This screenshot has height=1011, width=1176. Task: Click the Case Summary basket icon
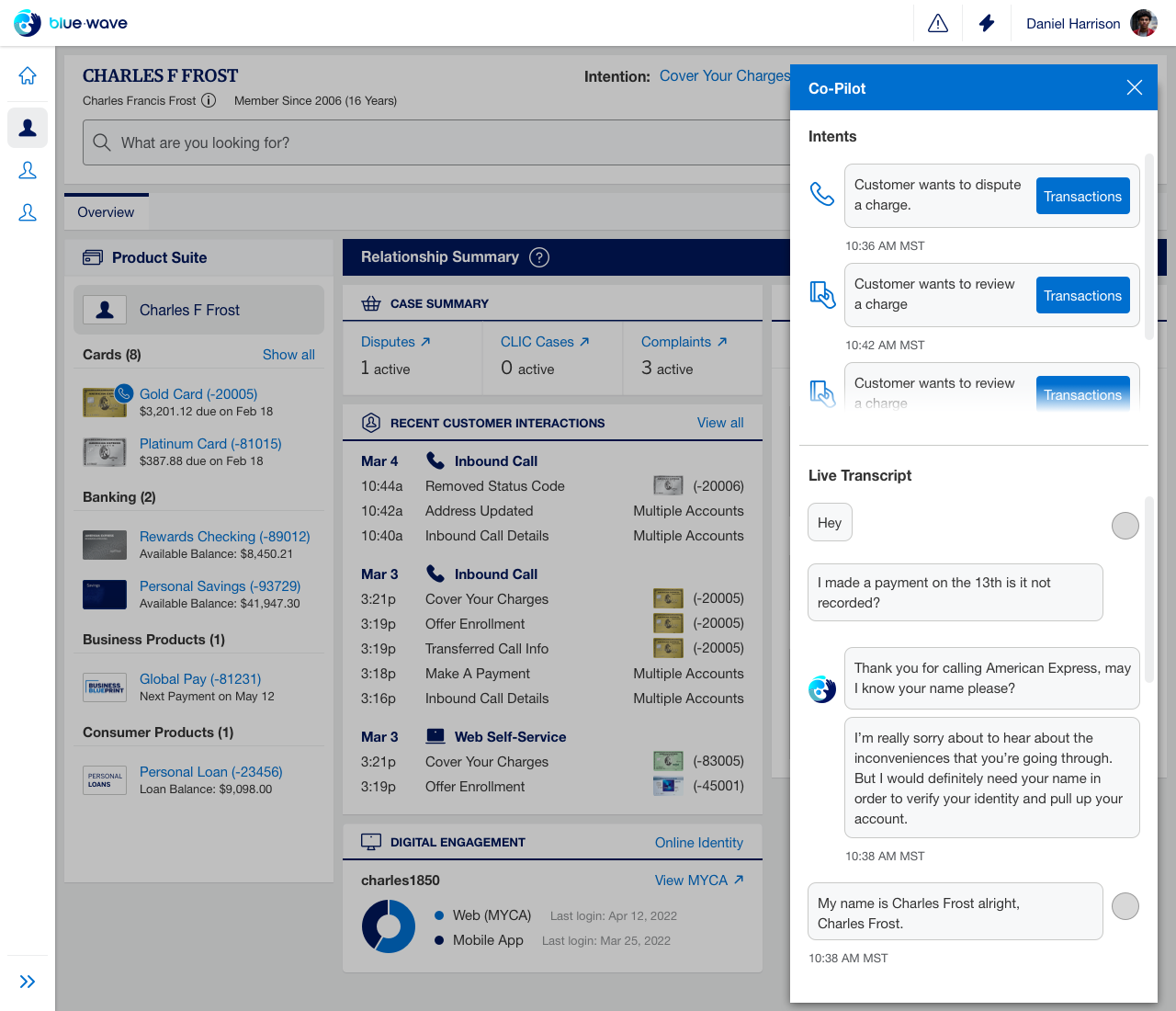[371, 303]
